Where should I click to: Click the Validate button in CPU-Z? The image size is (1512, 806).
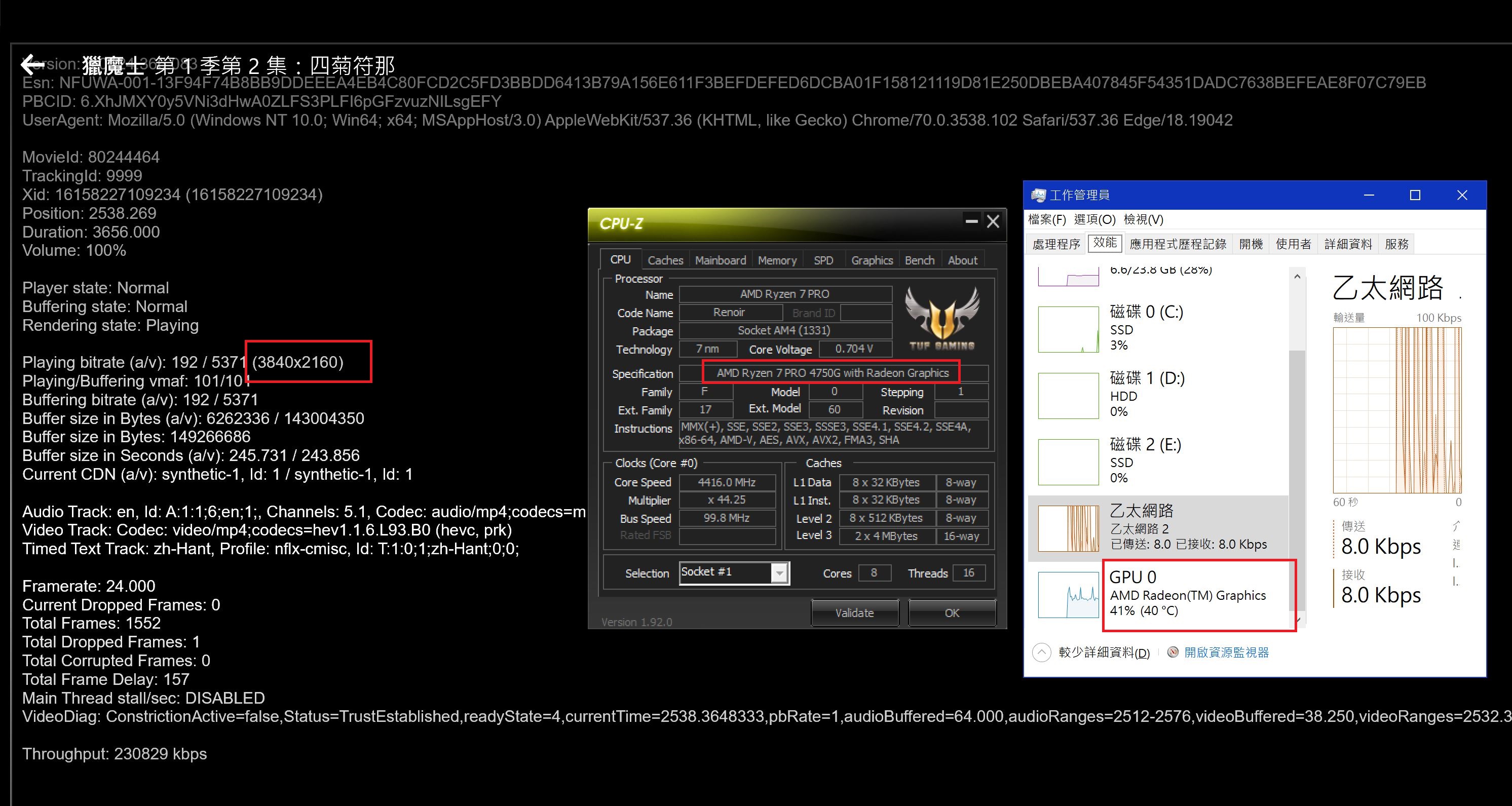[855, 613]
